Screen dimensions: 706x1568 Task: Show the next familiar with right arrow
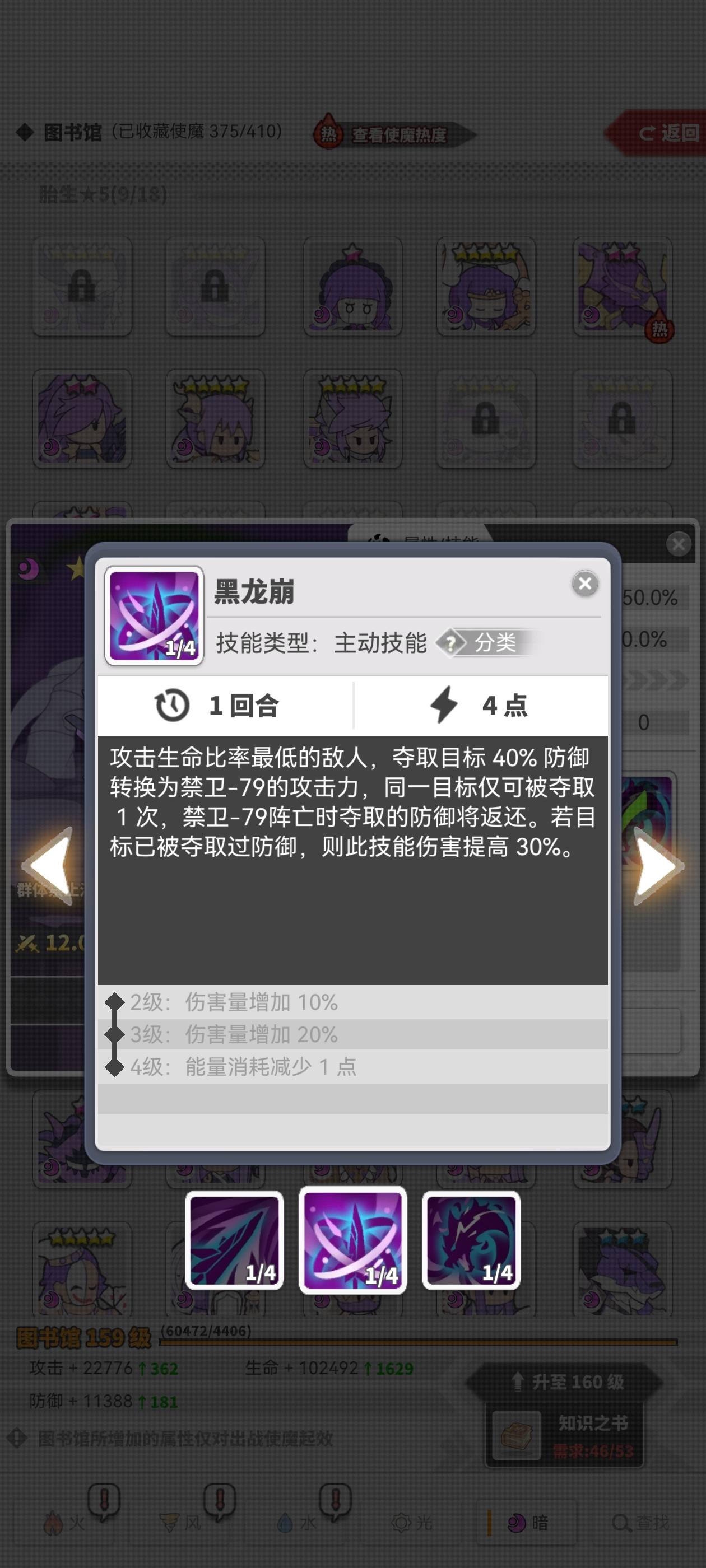pos(658,866)
